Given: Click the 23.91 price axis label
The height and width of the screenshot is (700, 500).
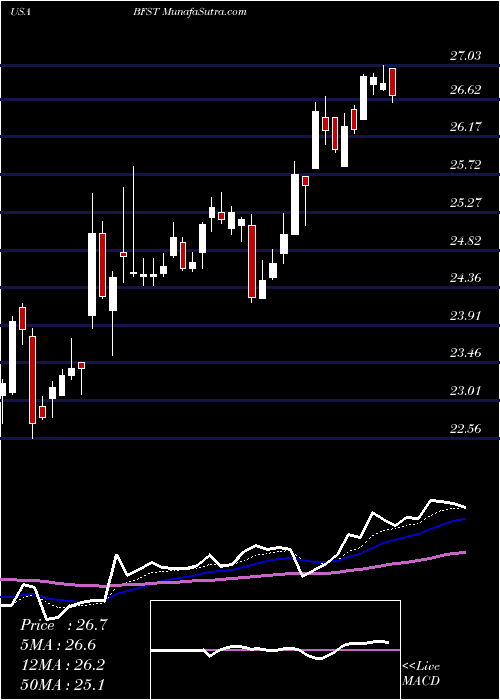Looking at the screenshot, I should point(465,316).
